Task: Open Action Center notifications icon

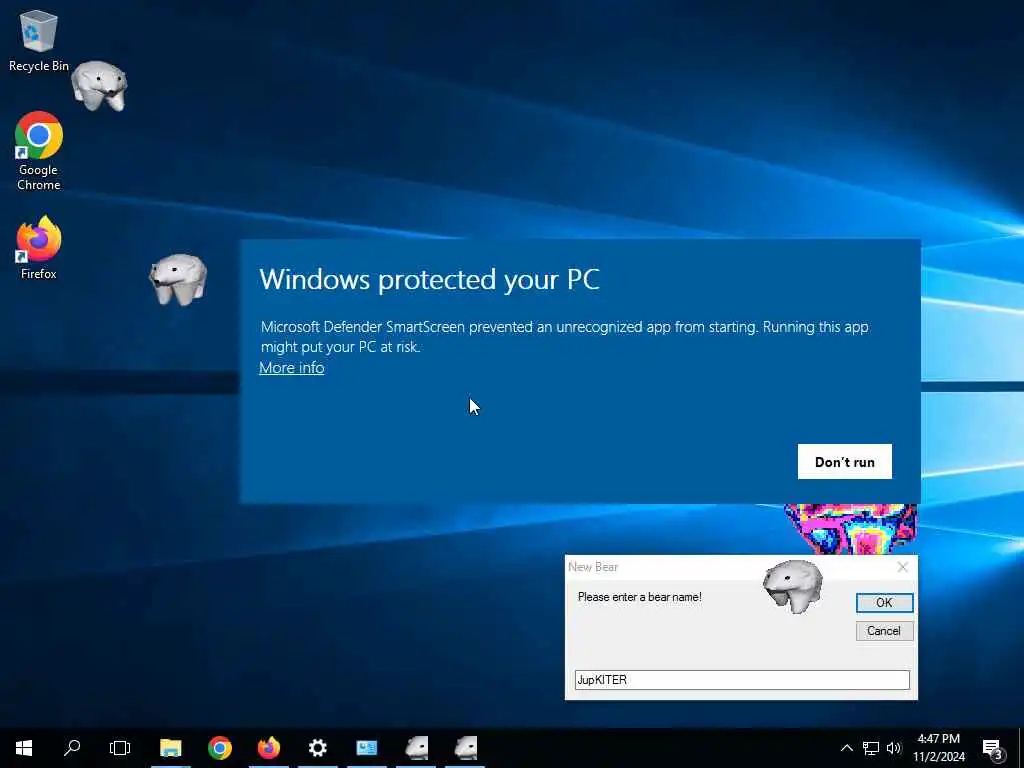Action: 993,748
